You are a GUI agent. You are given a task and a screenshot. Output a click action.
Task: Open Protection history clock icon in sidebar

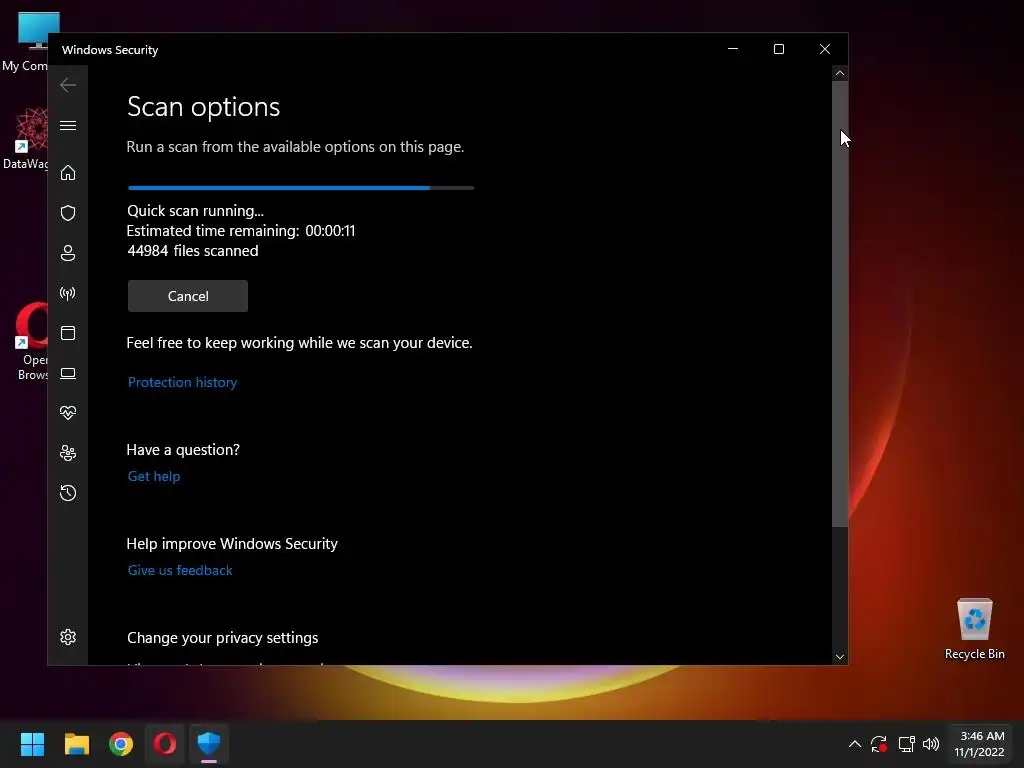pyautogui.click(x=68, y=493)
